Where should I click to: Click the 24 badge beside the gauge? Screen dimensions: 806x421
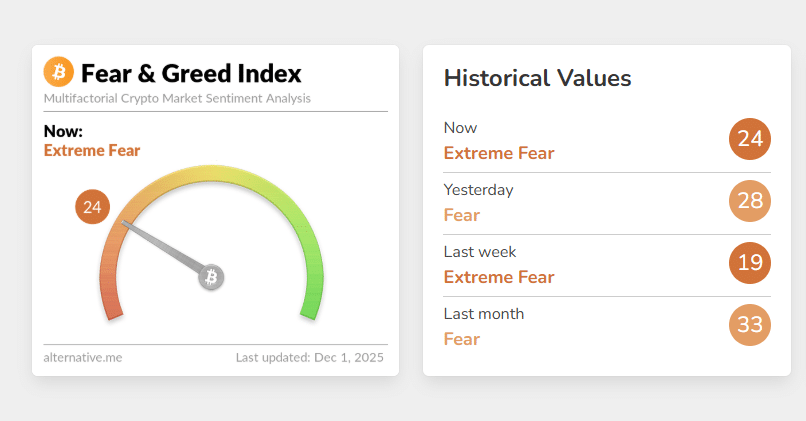click(93, 207)
